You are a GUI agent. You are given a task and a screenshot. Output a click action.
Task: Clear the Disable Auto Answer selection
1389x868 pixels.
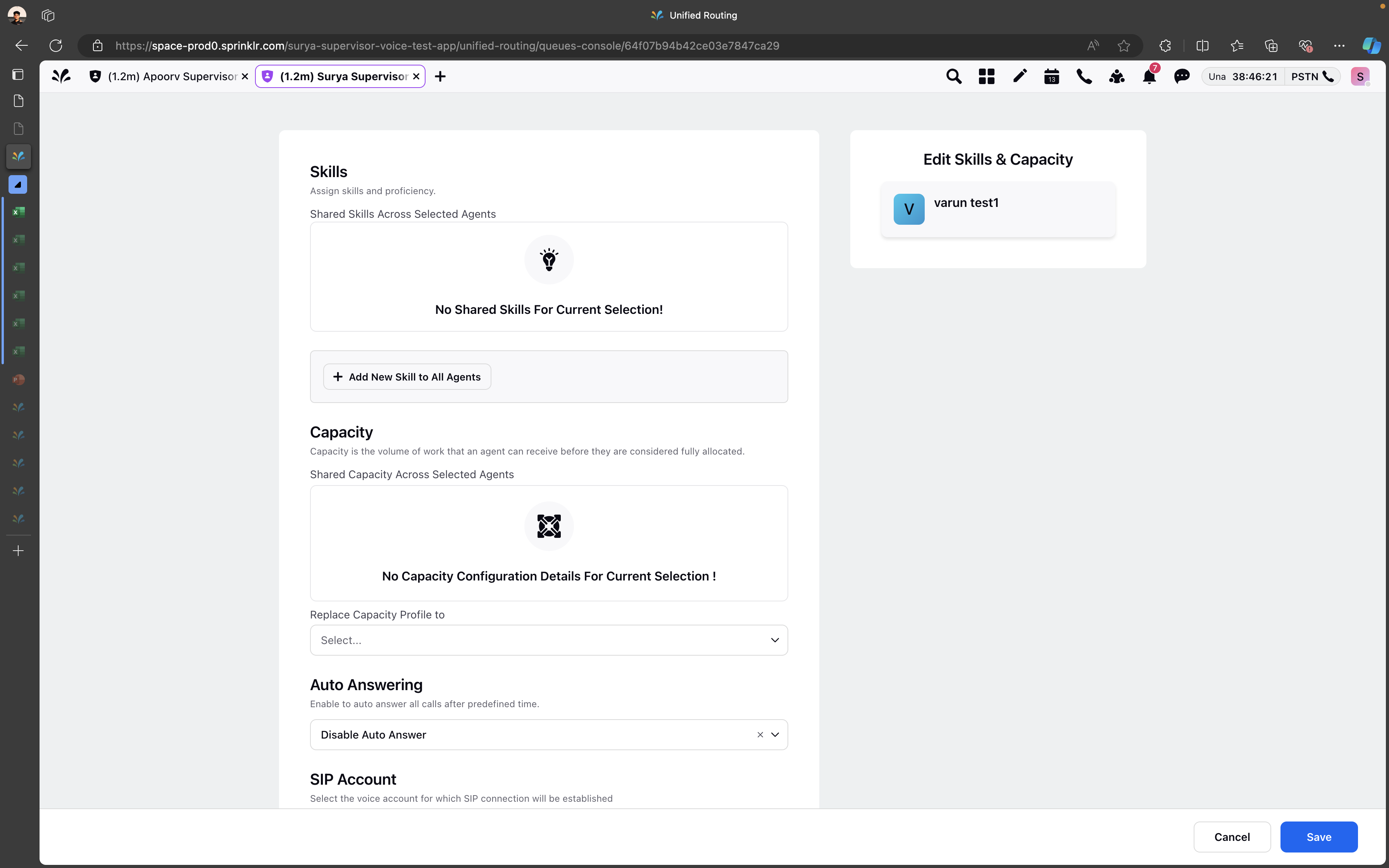[x=760, y=735]
